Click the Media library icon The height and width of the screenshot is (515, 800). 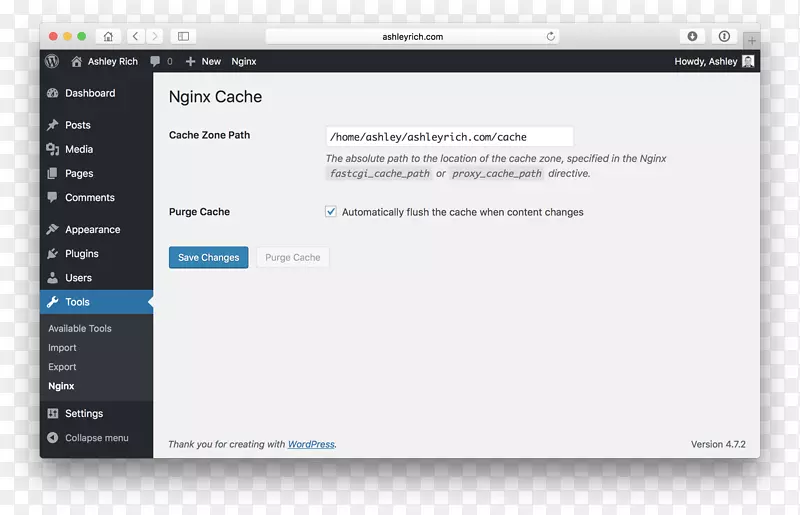(x=53, y=149)
